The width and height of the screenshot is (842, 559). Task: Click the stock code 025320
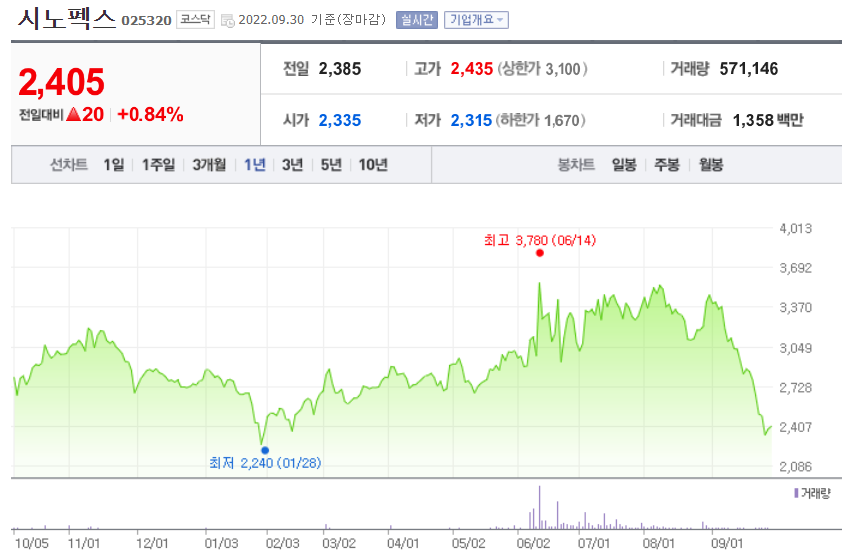pos(146,21)
